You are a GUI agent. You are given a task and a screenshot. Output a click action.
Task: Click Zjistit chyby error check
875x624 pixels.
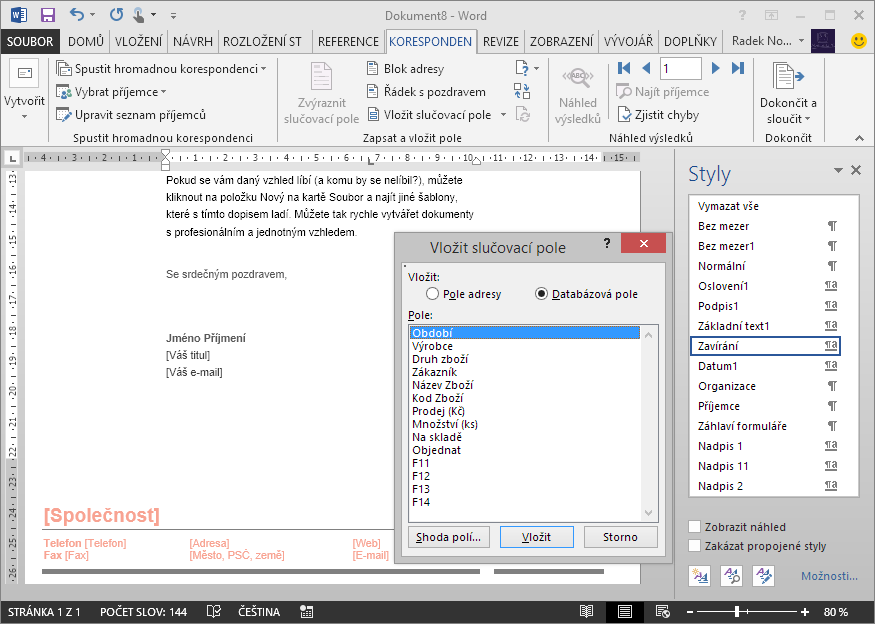coord(658,114)
